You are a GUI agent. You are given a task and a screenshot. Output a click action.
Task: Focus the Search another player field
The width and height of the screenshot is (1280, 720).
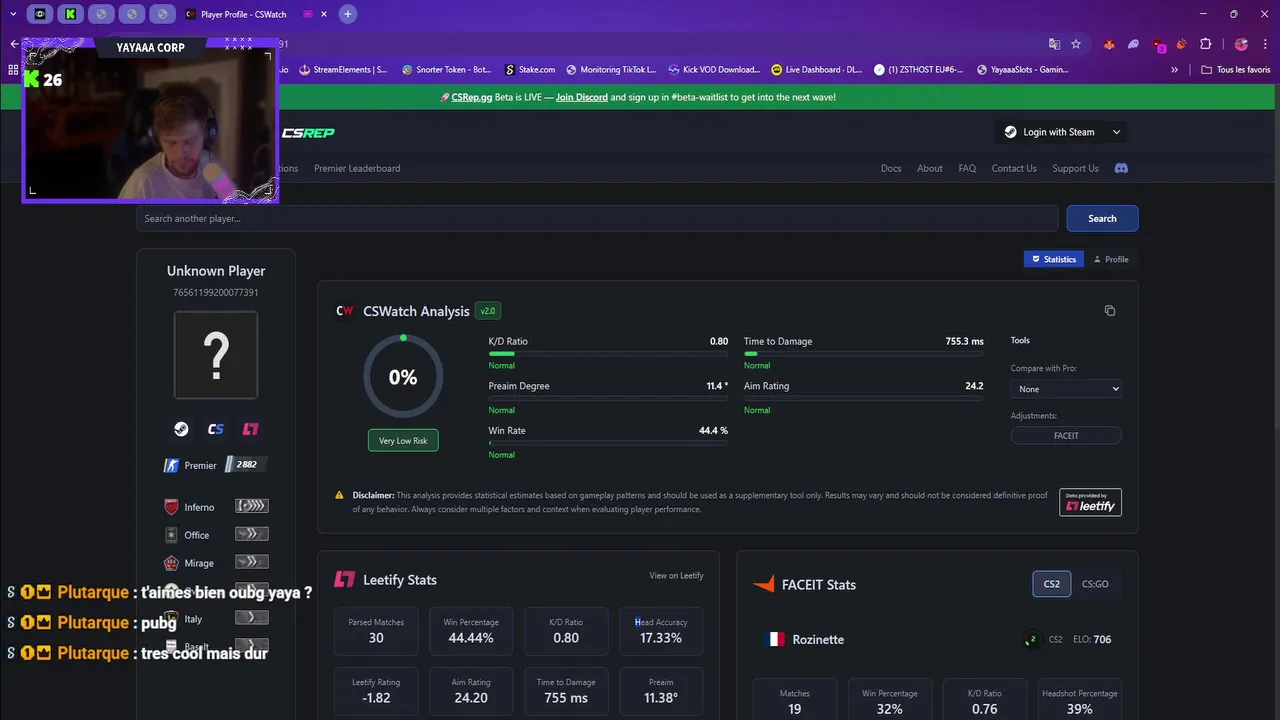click(x=597, y=218)
